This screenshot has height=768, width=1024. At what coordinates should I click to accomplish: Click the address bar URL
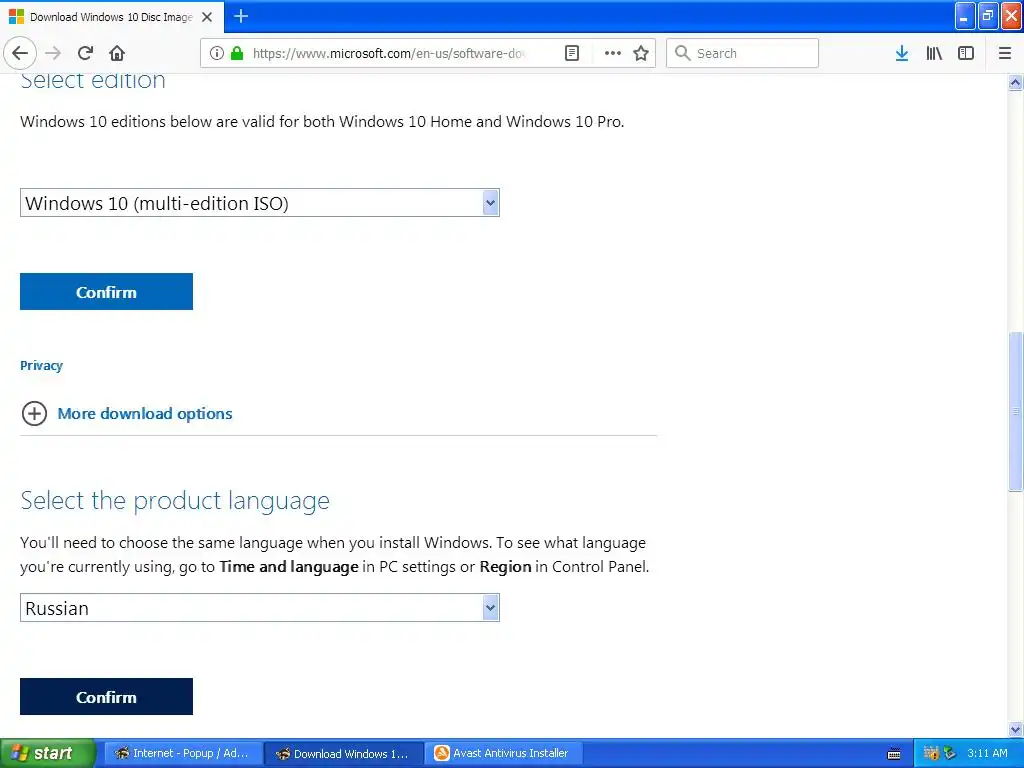(389, 53)
